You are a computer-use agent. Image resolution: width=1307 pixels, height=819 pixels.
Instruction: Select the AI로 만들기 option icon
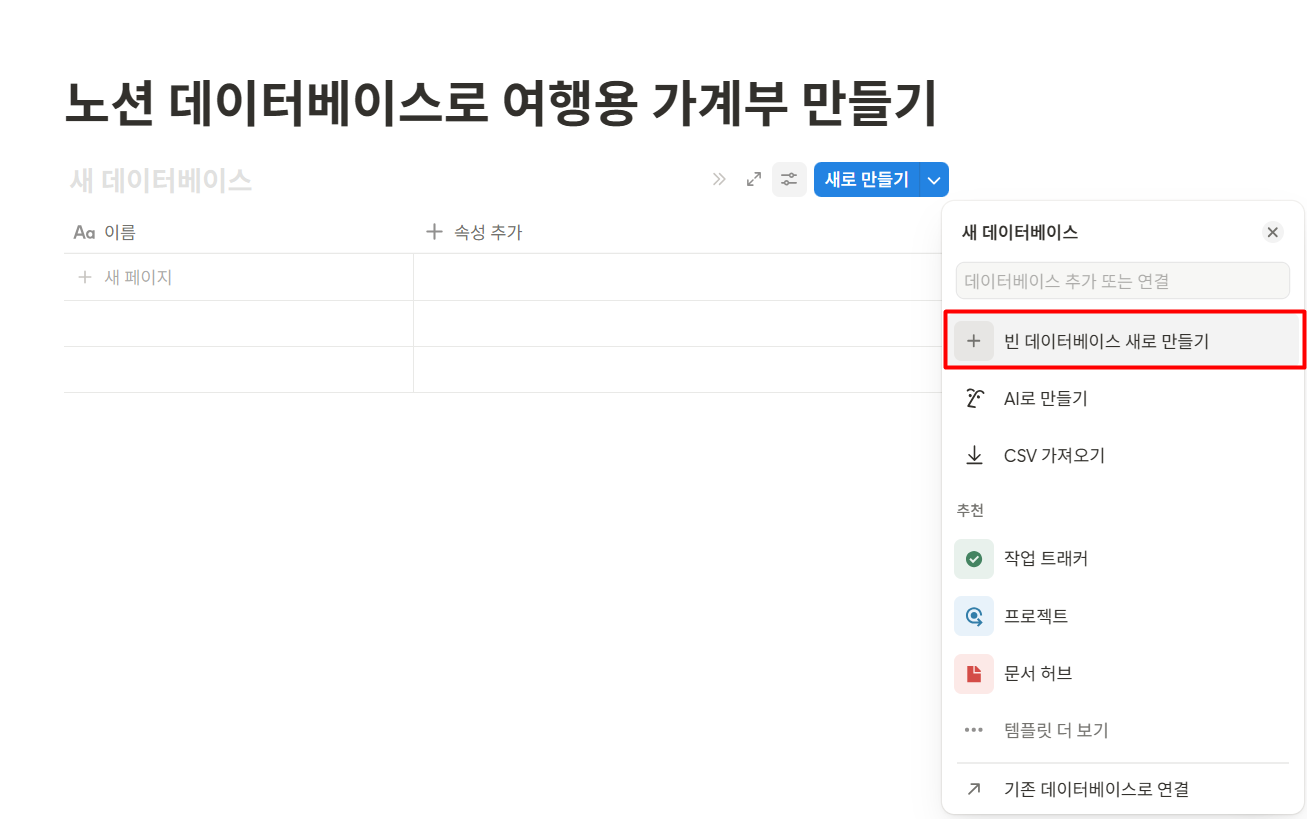[974, 397]
